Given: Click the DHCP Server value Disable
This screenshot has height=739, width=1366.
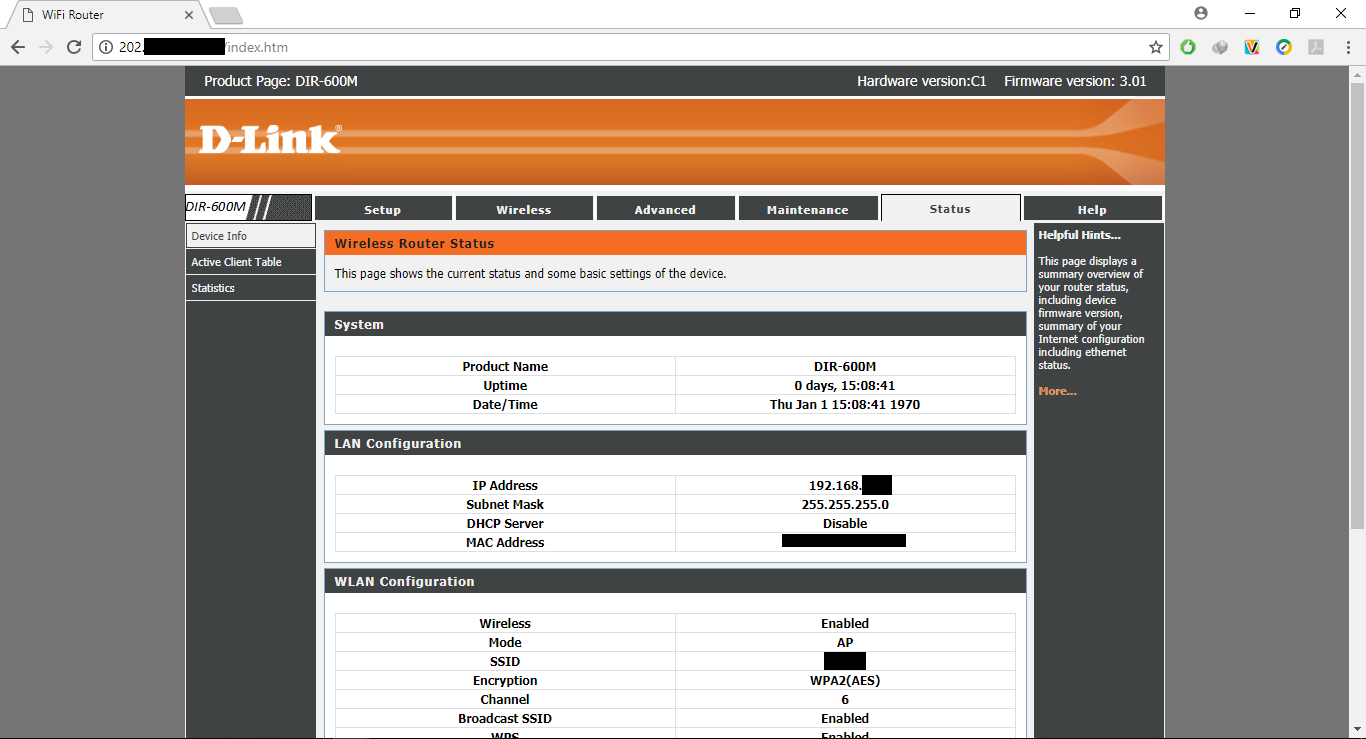Looking at the screenshot, I should (x=845, y=524).
